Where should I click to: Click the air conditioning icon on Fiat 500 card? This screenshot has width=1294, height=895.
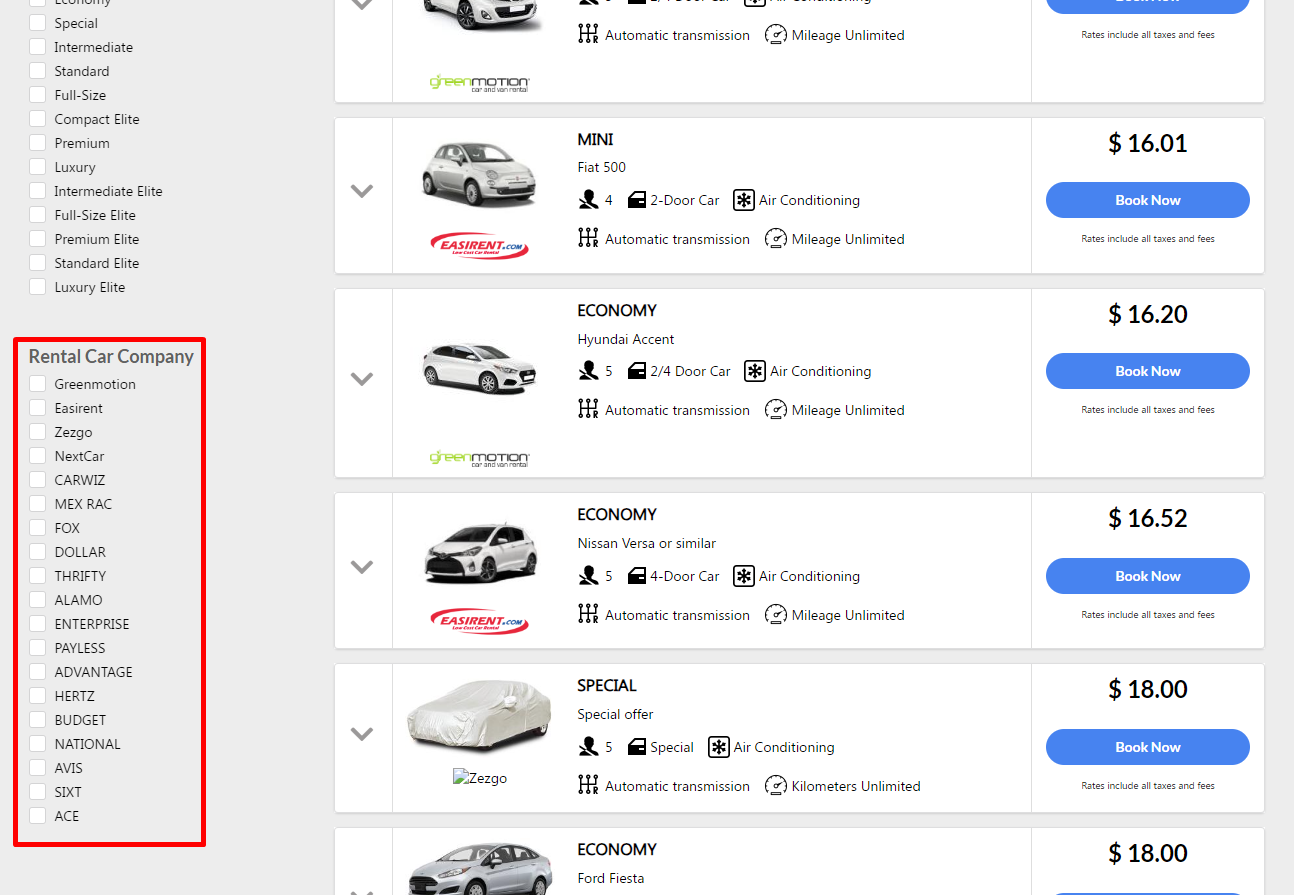[743, 200]
